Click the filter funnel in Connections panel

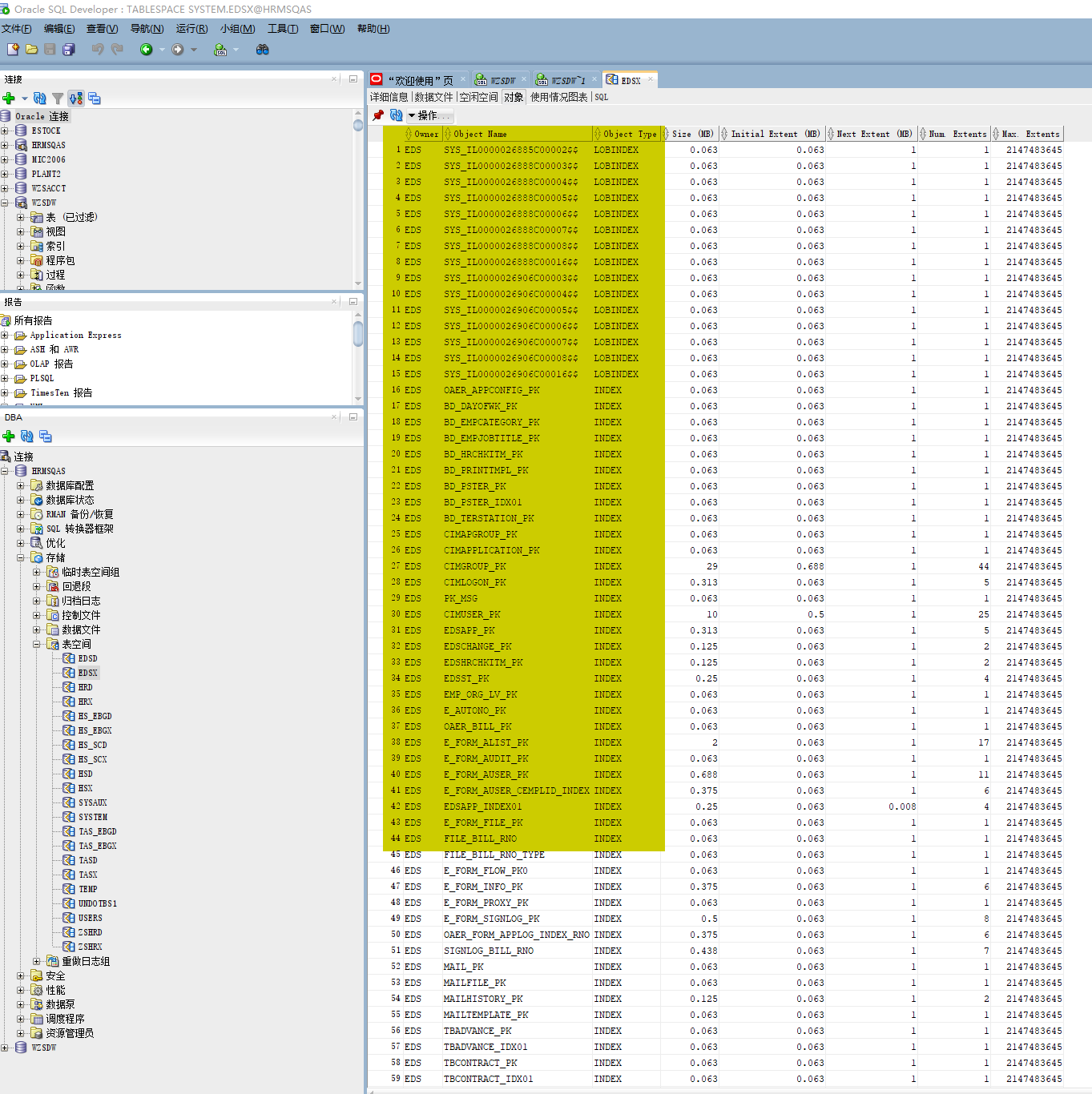pos(58,99)
